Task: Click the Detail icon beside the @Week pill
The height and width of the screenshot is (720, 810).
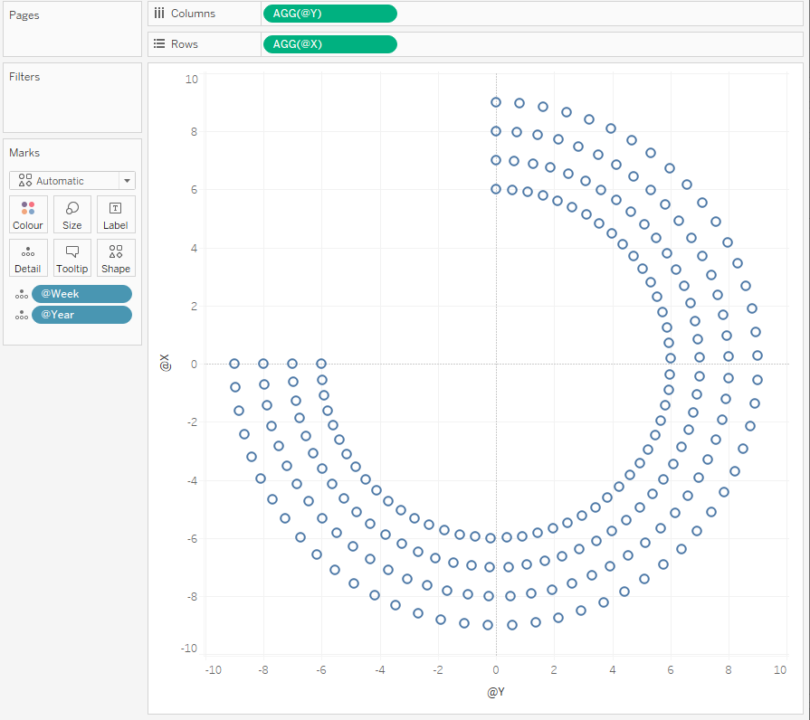Action: tap(20, 293)
